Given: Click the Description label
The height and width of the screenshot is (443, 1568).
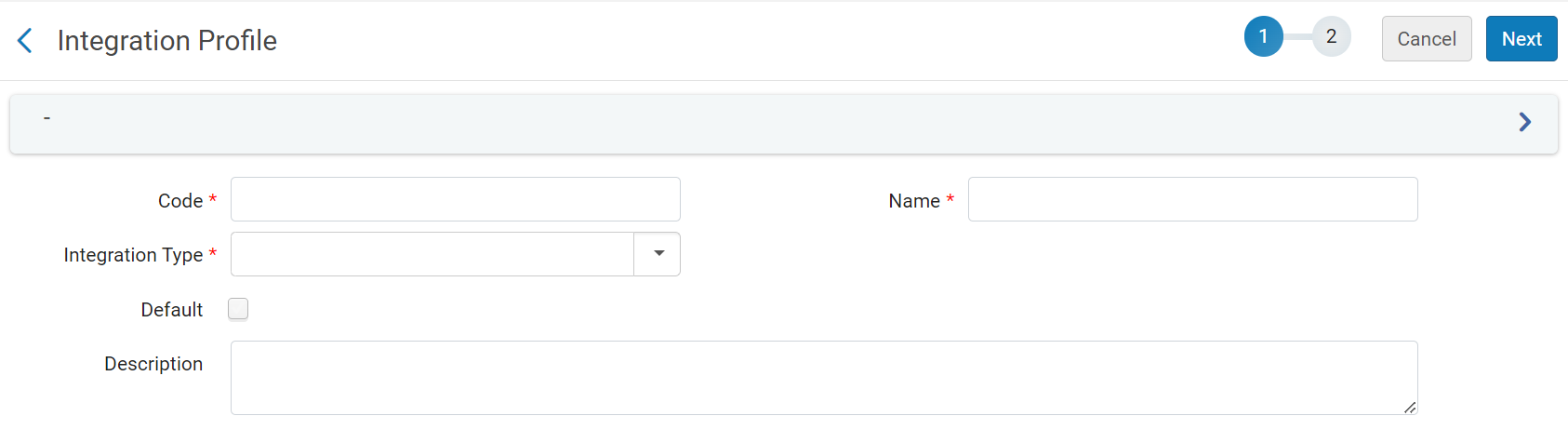Looking at the screenshot, I should (153, 364).
